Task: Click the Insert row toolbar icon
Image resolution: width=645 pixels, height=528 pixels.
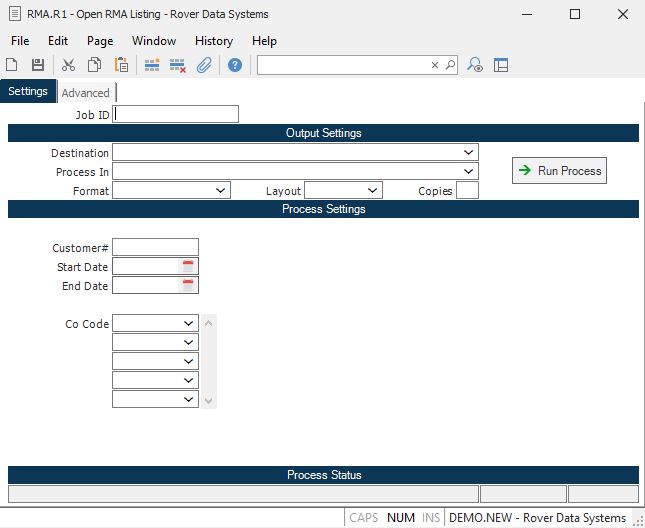Action: click(x=152, y=65)
